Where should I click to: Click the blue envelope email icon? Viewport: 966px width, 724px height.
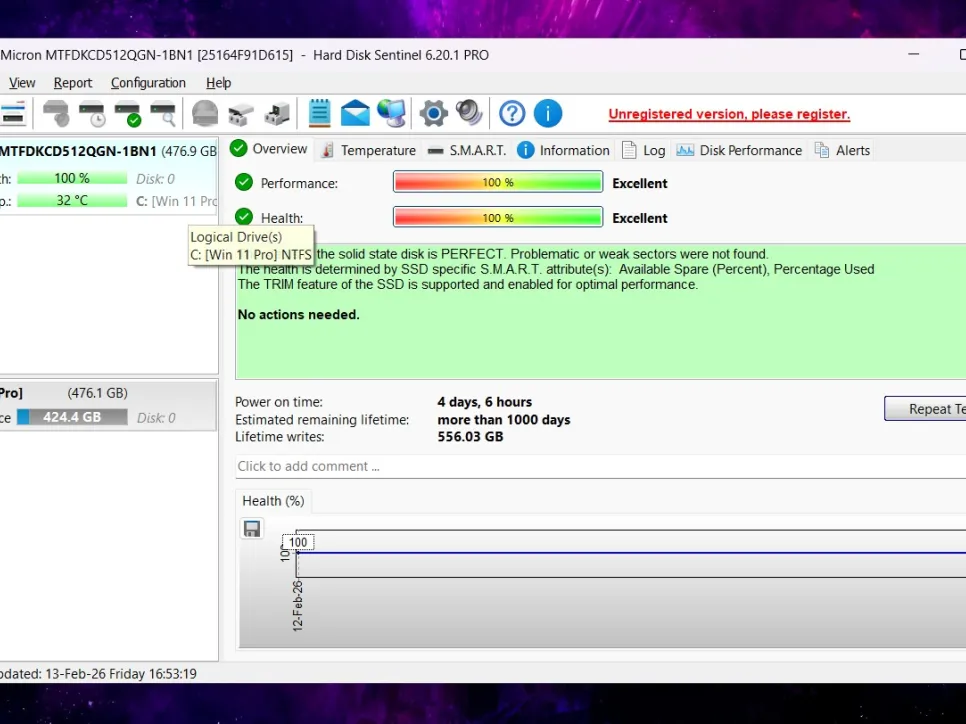point(355,113)
